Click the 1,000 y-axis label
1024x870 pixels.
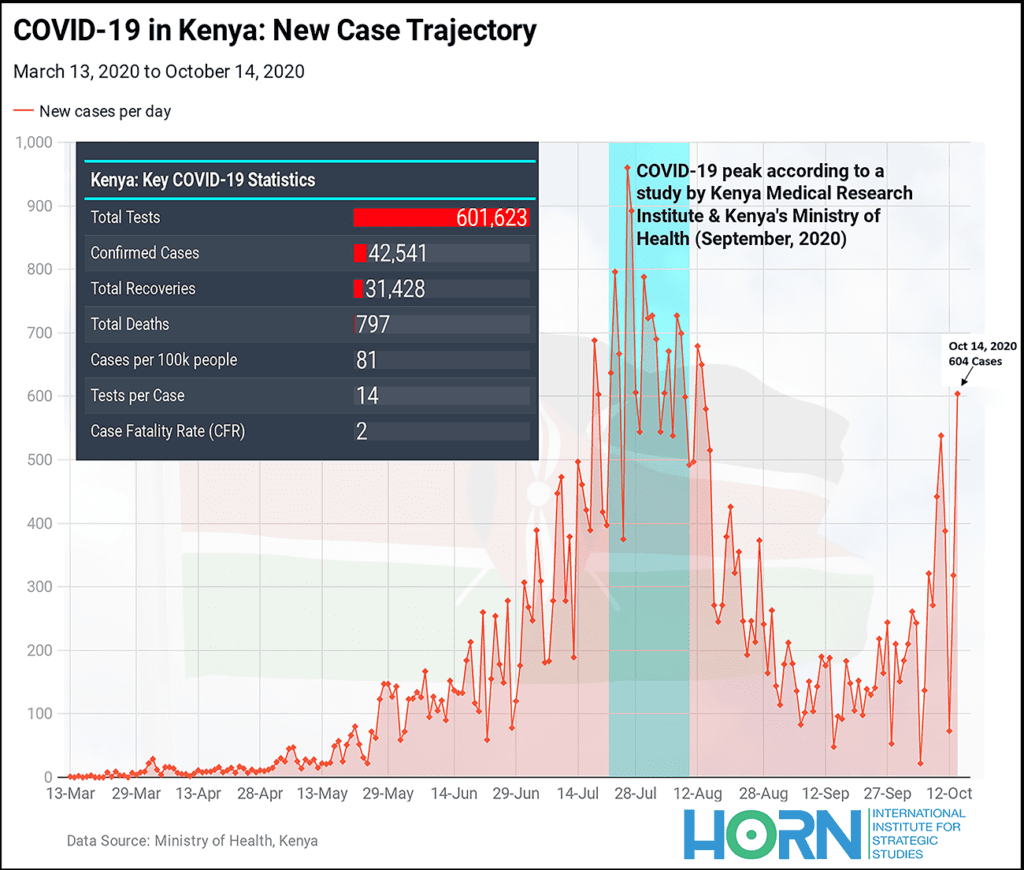38,142
